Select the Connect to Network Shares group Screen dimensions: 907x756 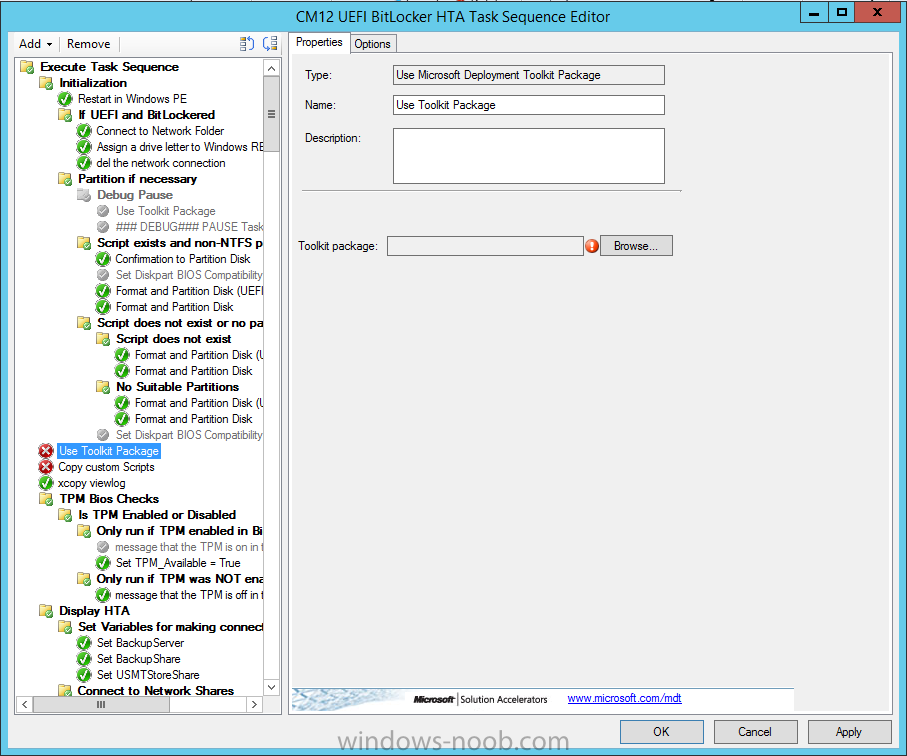point(156,691)
